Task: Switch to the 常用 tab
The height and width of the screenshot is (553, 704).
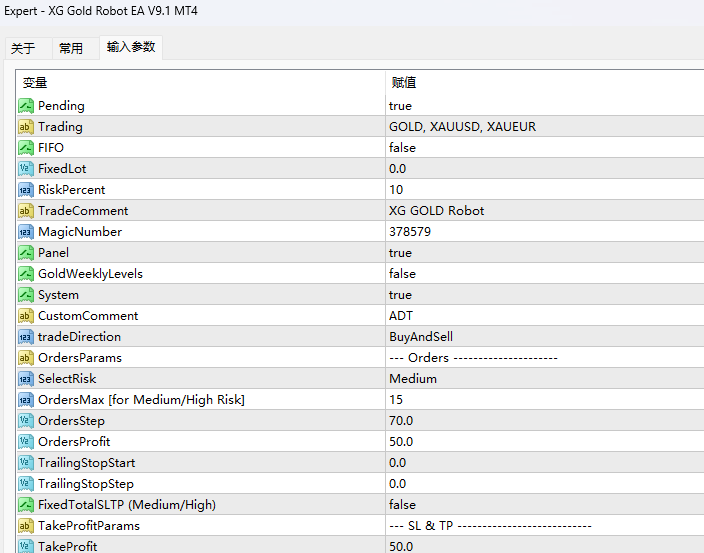Action: click(71, 48)
